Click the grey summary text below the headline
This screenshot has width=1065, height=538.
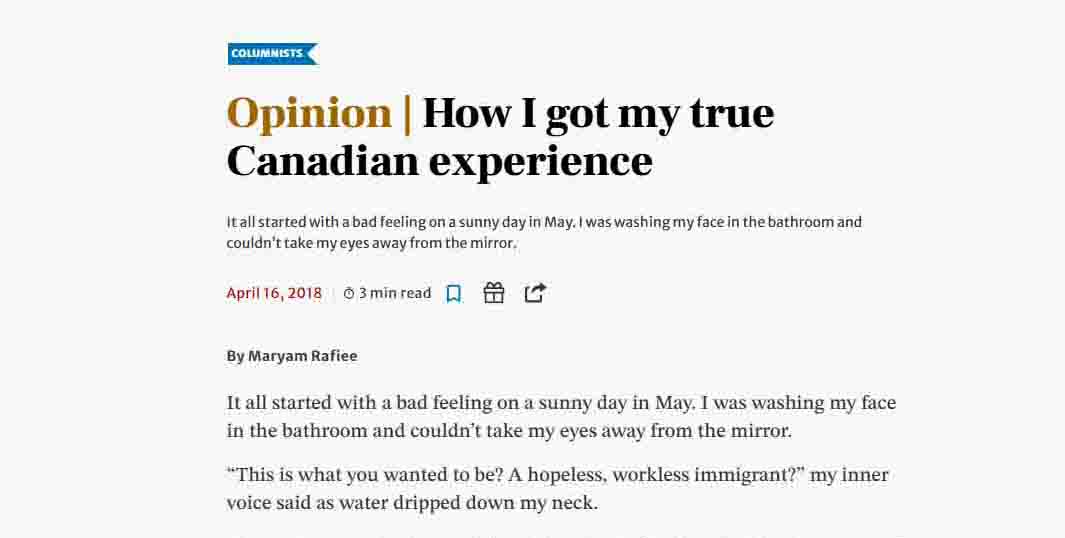point(544,232)
